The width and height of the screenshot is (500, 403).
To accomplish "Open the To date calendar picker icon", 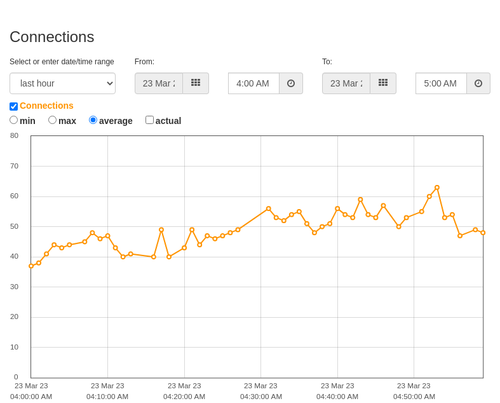I will [x=383, y=83].
